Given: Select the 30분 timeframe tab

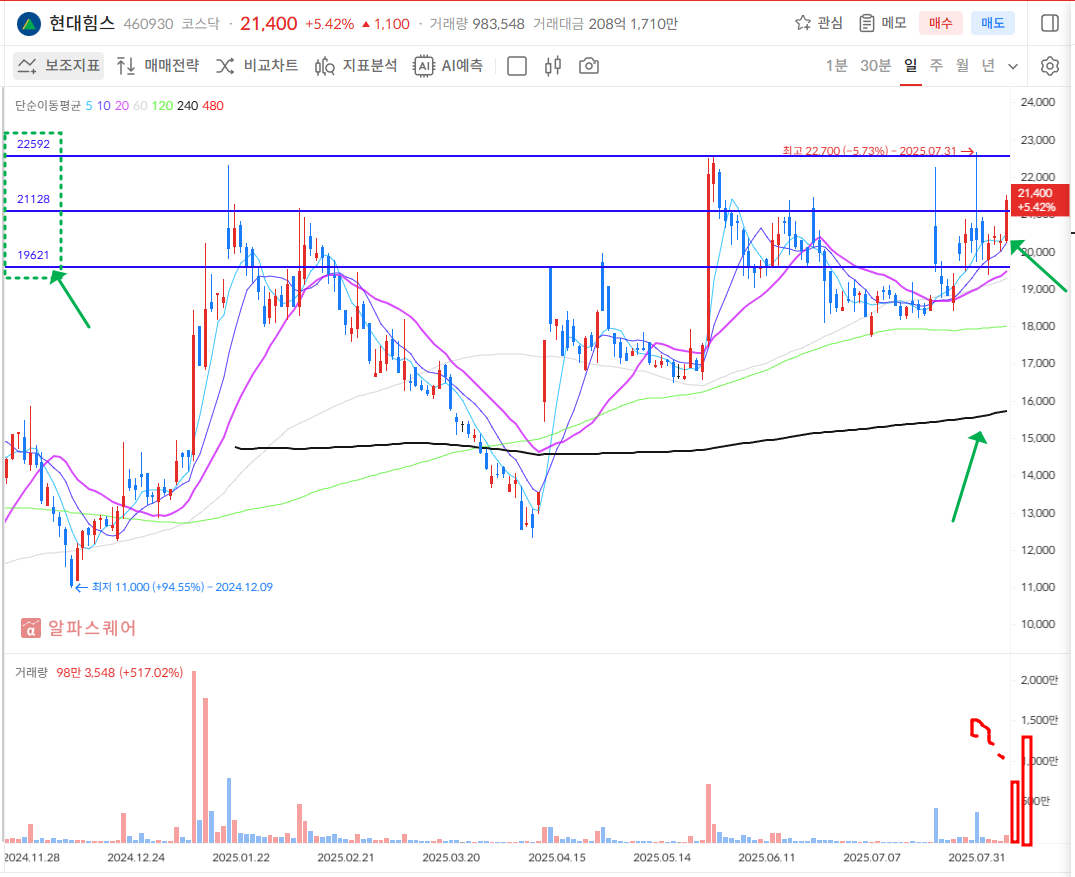Looking at the screenshot, I should pyautogui.click(x=875, y=66).
